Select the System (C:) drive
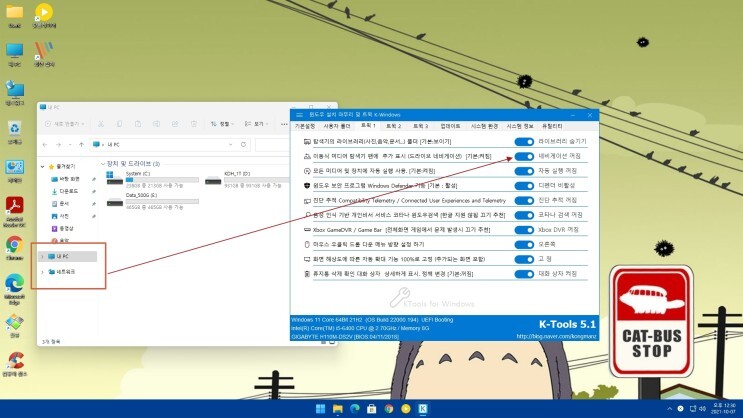The height and width of the screenshot is (418, 743). click(x=153, y=180)
